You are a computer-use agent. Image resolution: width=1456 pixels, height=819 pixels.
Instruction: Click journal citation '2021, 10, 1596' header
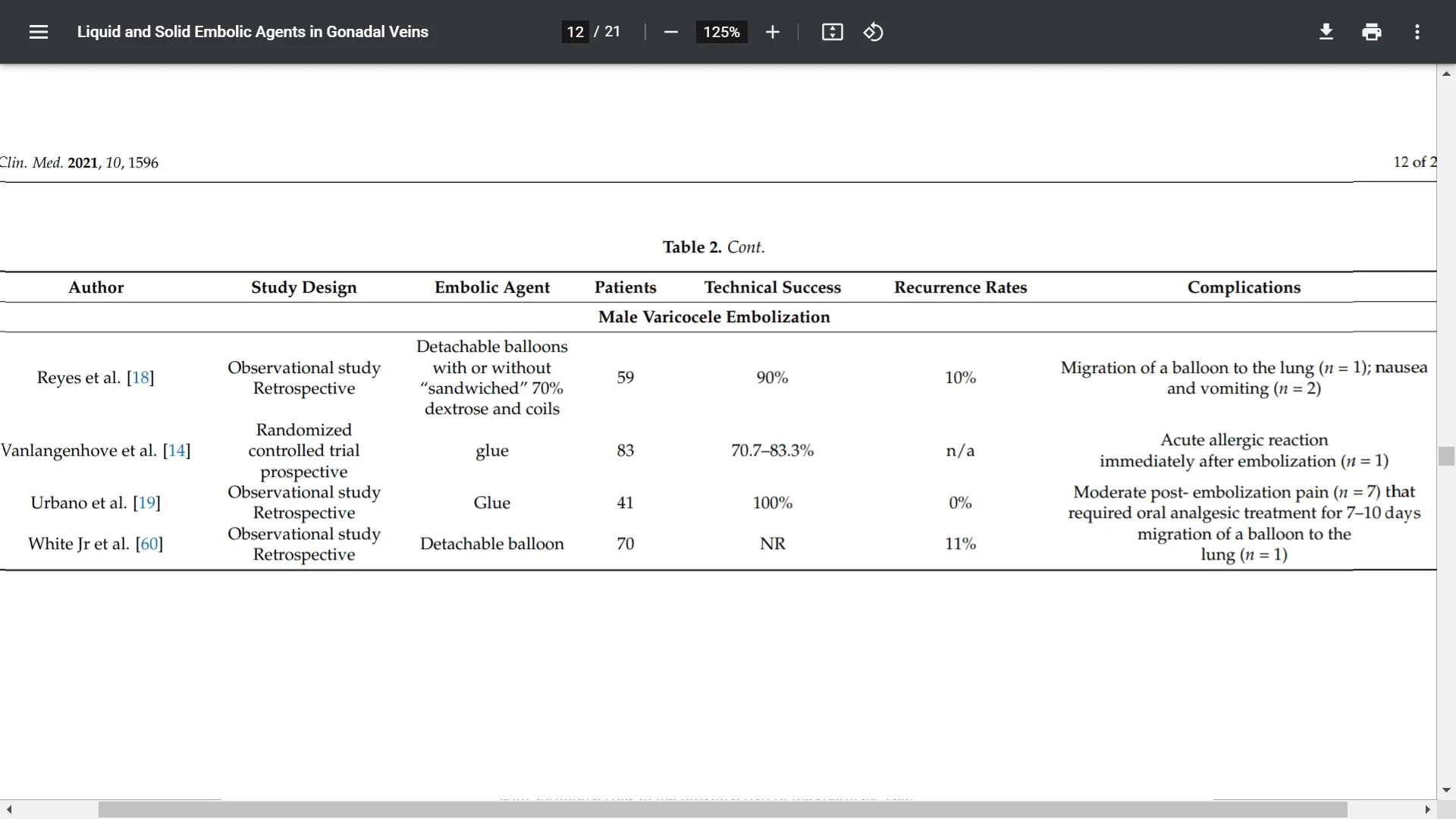pyautogui.click(x=113, y=163)
